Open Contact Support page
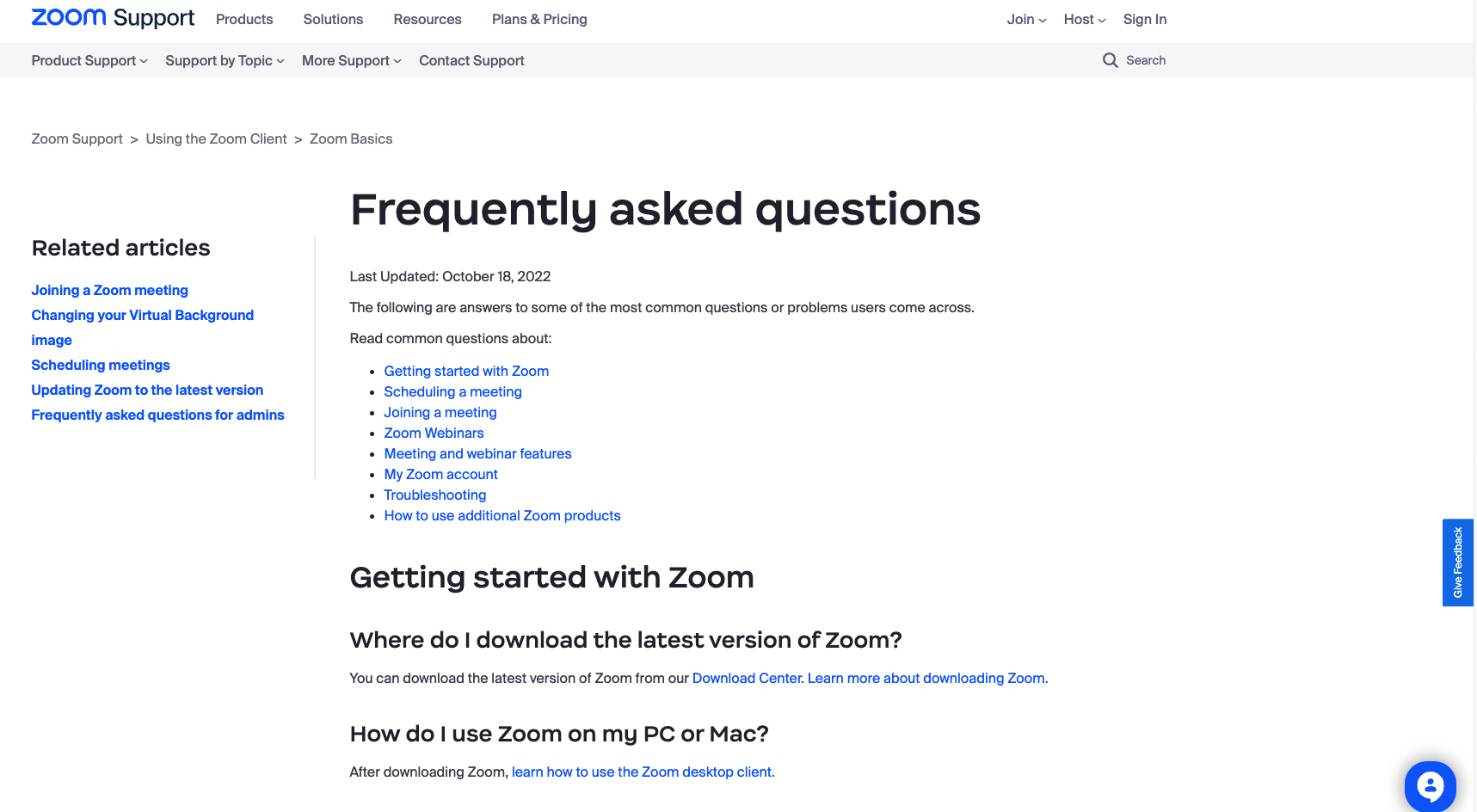Viewport: 1477px width, 812px height. pyautogui.click(x=471, y=60)
